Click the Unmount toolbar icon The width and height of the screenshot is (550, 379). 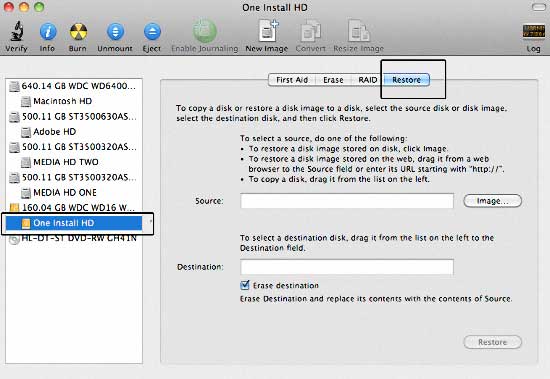[x=115, y=32]
